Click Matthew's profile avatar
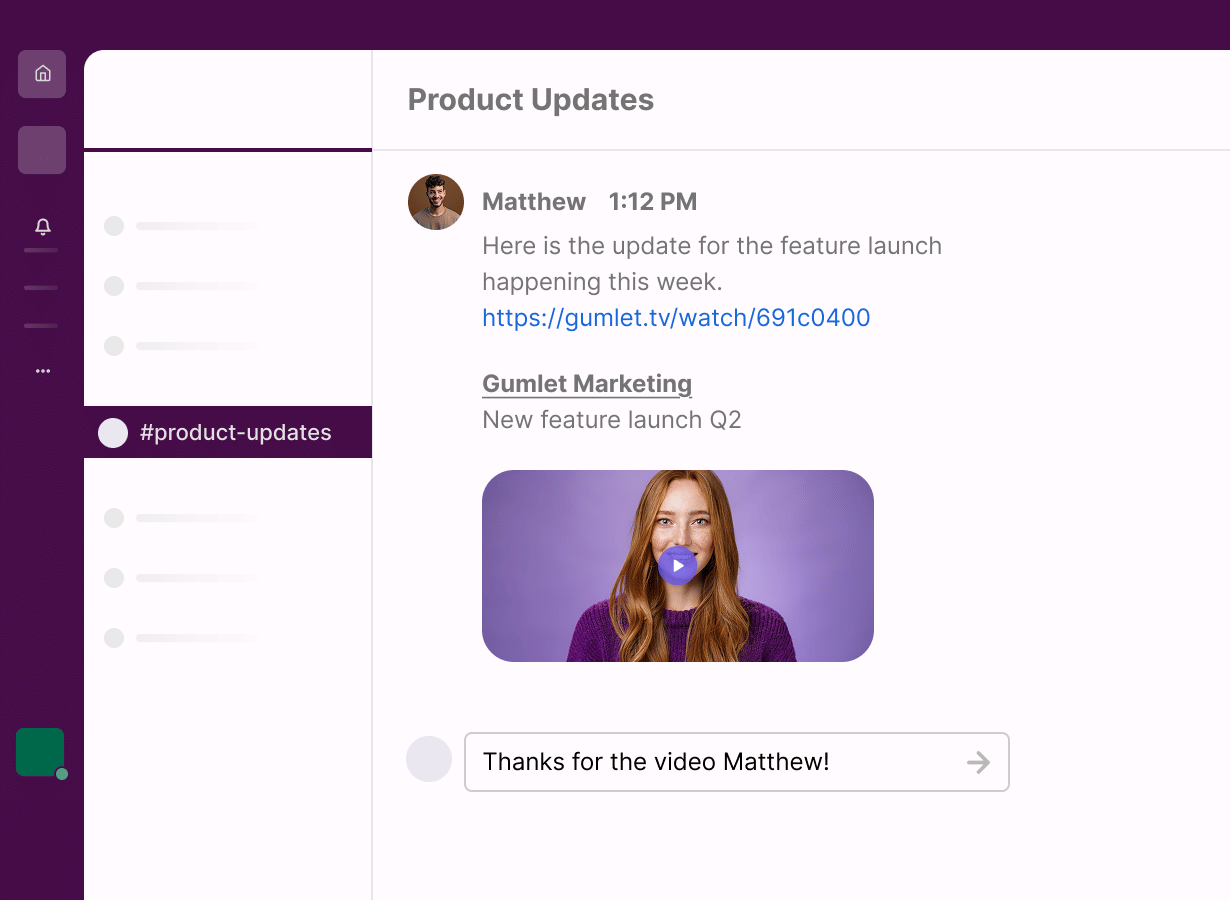The image size is (1230, 900). click(x=436, y=202)
